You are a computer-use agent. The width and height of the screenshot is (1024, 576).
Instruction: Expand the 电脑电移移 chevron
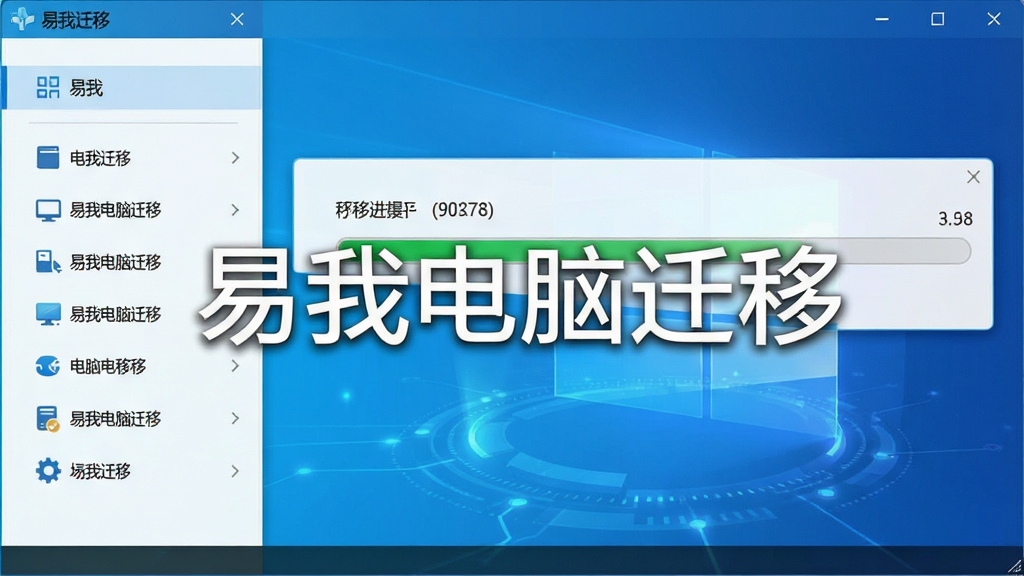[x=235, y=366]
